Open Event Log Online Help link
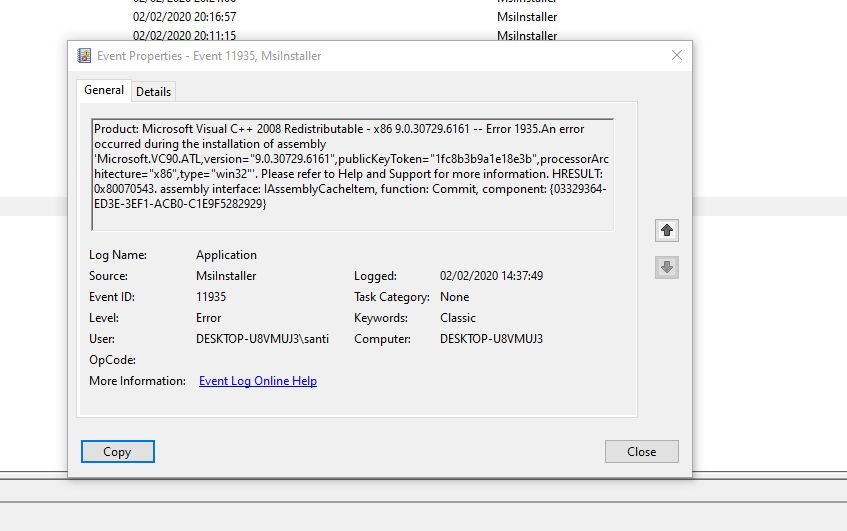The height and width of the screenshot is (531, 847). (x=258, y=381)
